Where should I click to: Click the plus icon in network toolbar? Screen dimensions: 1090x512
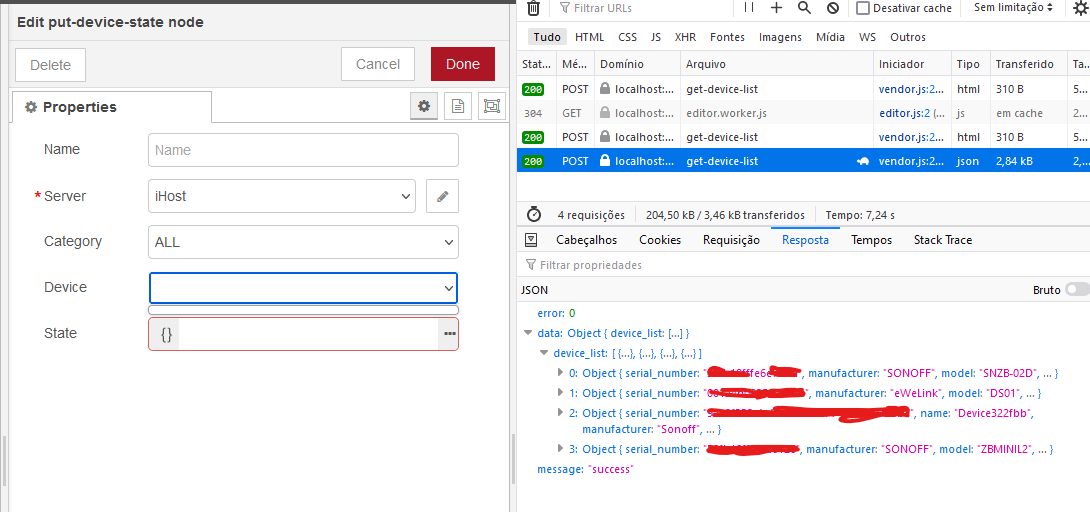click(x=776, y=8)
